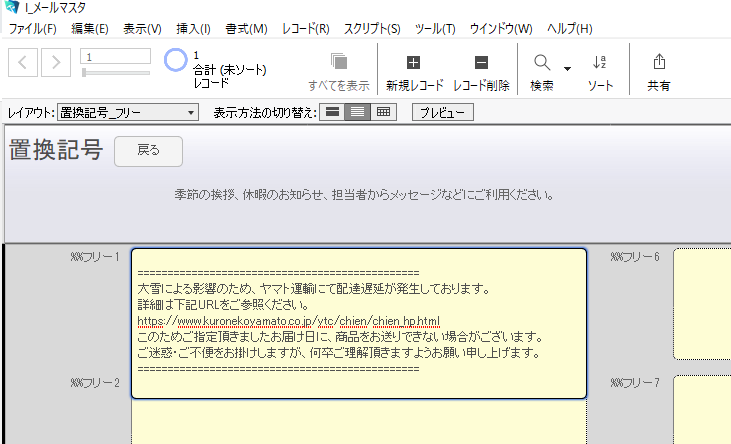
Task: Go to next record arrow
Action: [x=56, y=62]
